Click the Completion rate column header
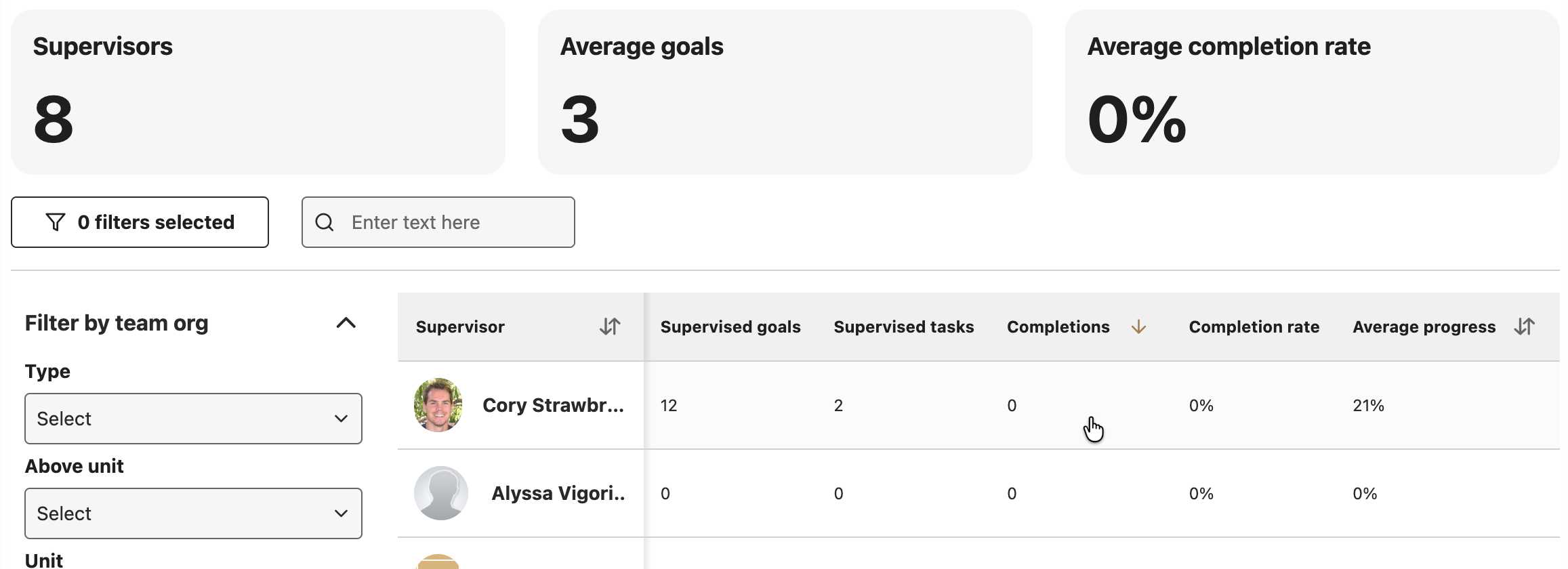 click(1254, 326)
